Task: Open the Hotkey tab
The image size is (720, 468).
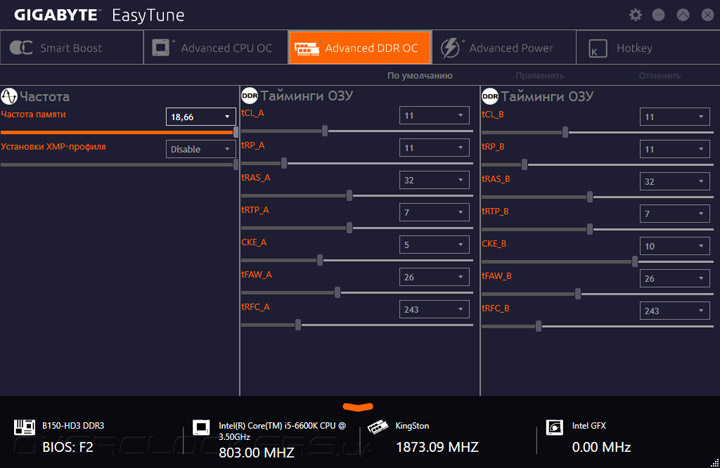Action: [648, 48]
